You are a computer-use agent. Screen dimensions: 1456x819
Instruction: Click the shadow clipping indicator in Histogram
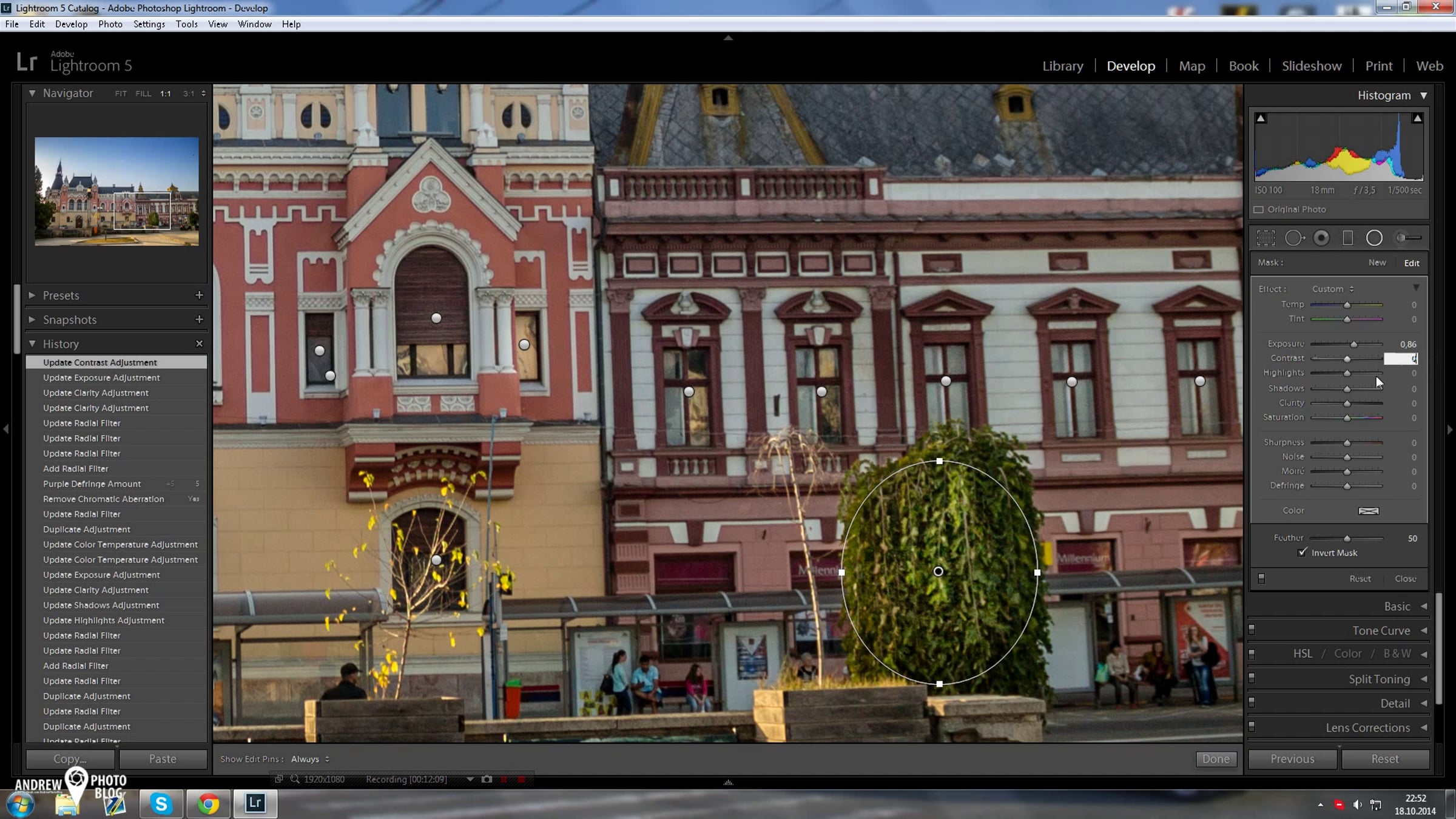point(1261,118)
